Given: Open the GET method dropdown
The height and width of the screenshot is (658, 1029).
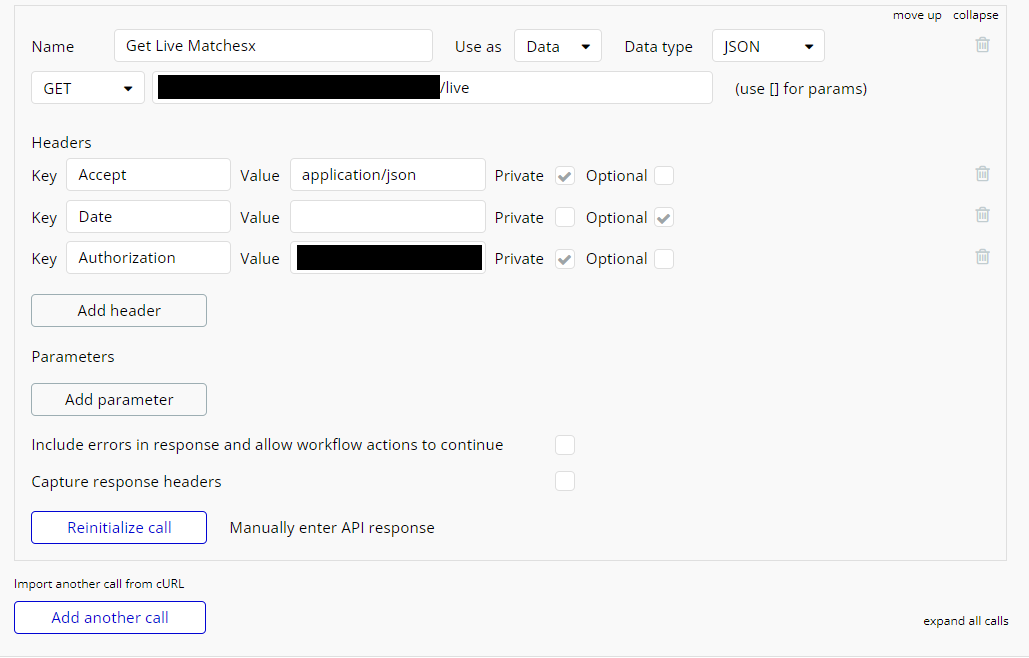Looking at the screenshot, I should coord(88,88).
